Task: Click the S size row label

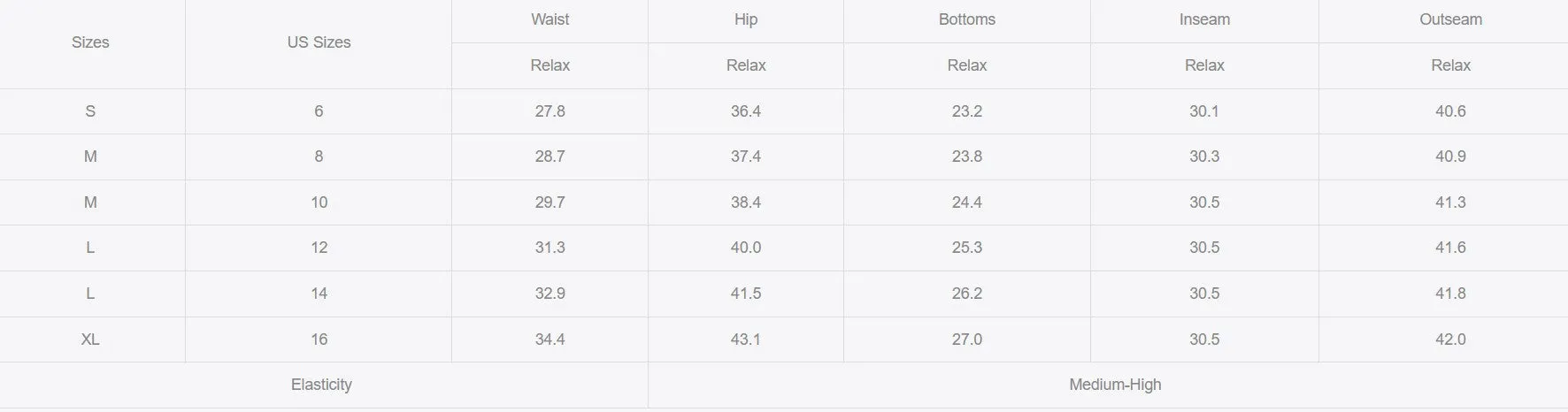Action: [x=90, y=111]
